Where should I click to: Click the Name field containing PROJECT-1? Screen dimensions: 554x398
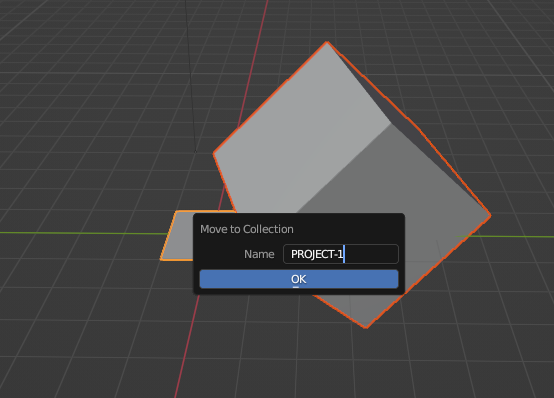tap(341, 254)
